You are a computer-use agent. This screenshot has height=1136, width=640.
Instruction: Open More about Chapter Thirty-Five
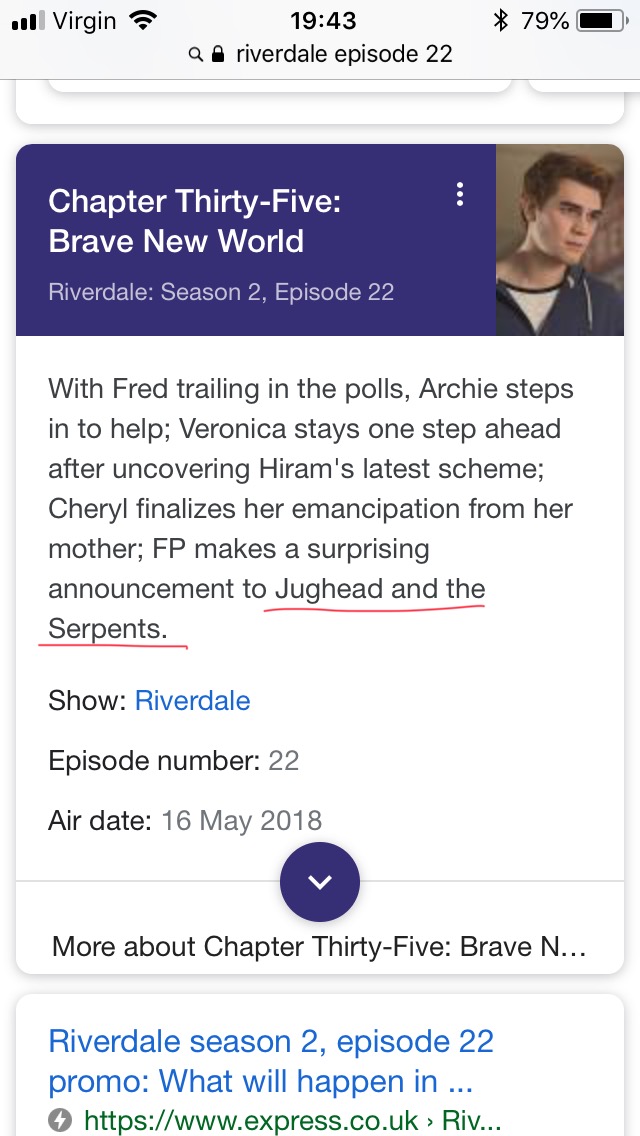tap(319, 946)
